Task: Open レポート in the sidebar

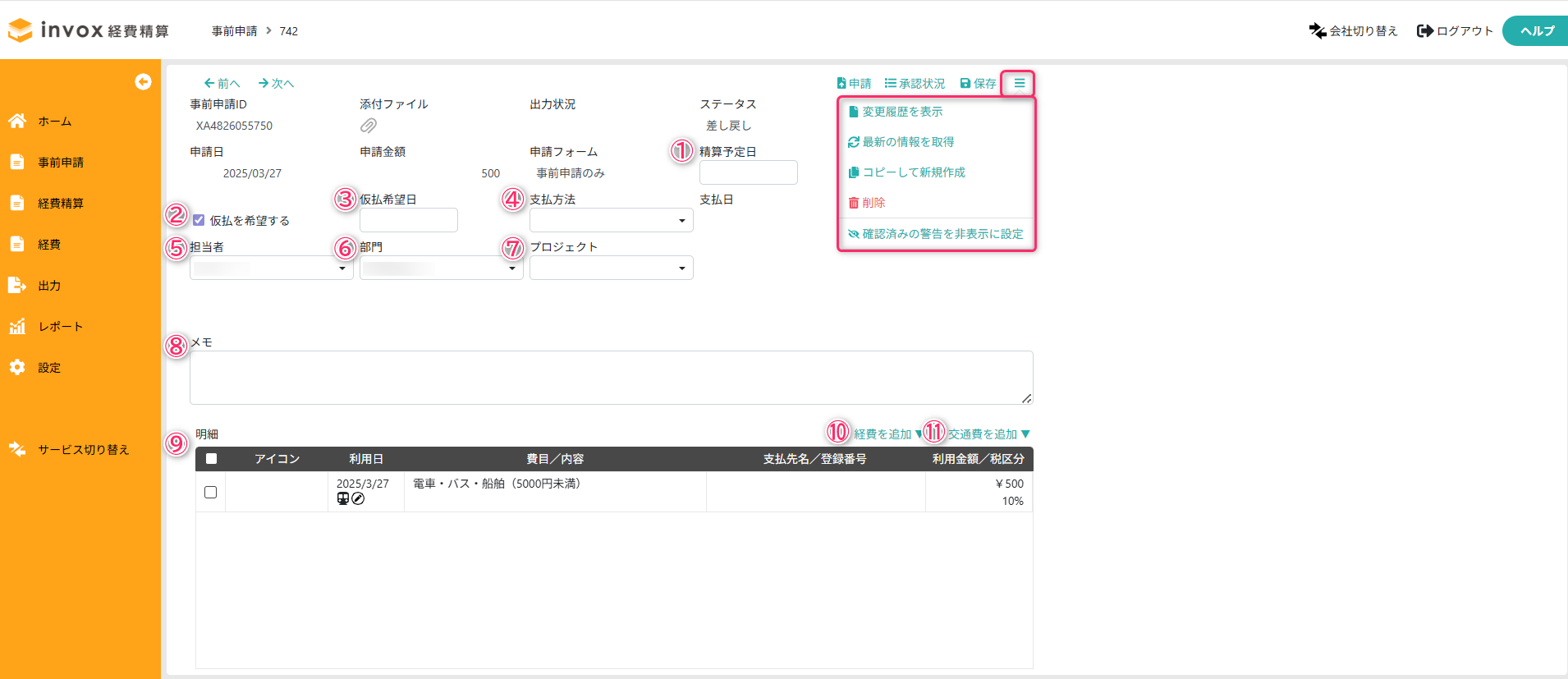Action: [x=60, y=327]
